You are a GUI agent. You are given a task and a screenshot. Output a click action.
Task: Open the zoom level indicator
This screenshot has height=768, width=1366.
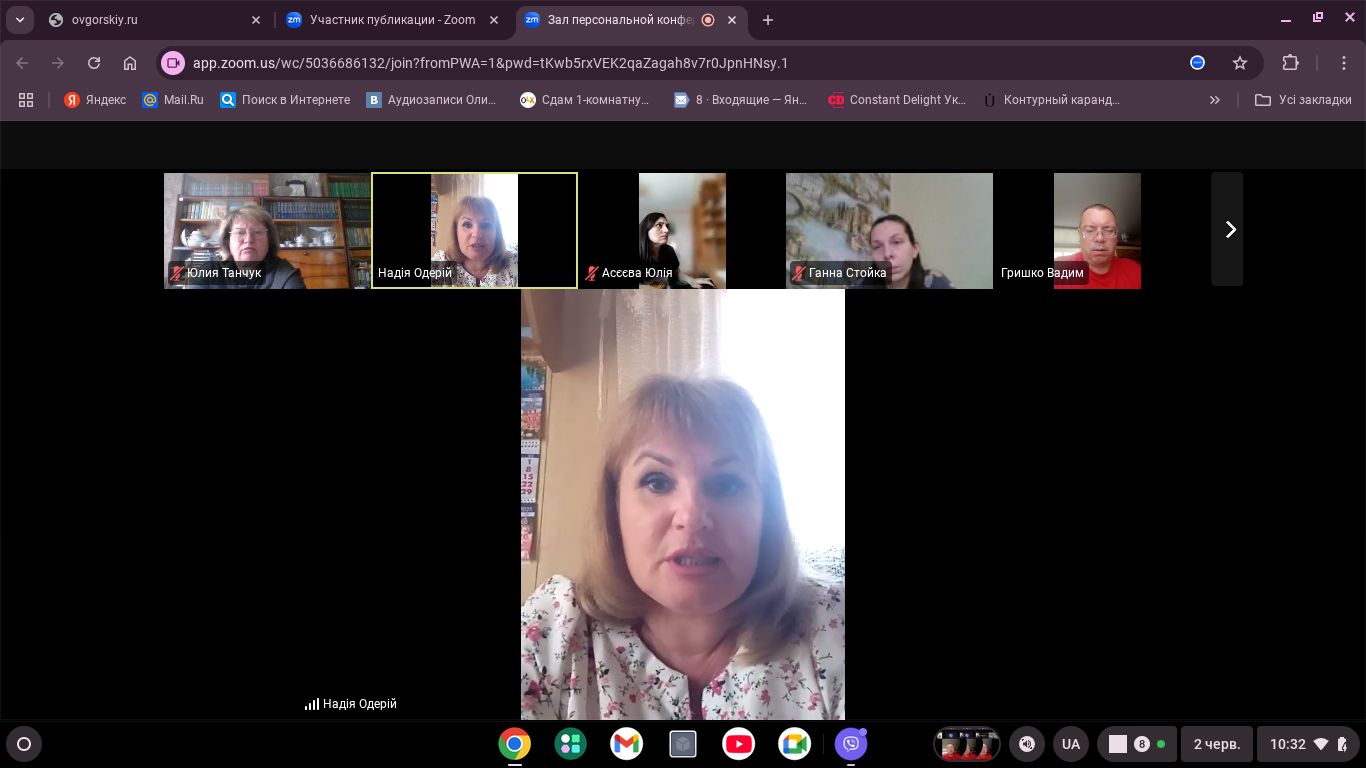(1197, 63)
